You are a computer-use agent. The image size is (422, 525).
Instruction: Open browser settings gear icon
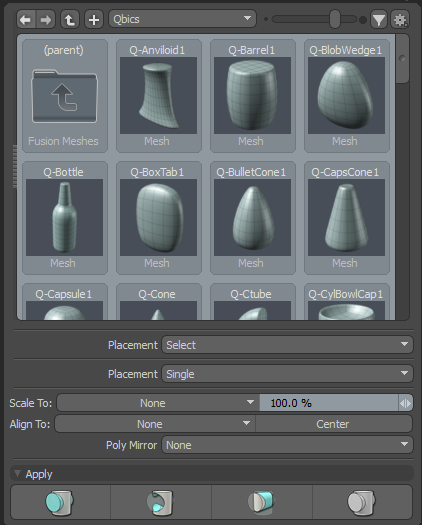pyautogui.click(x=400, y=20)
